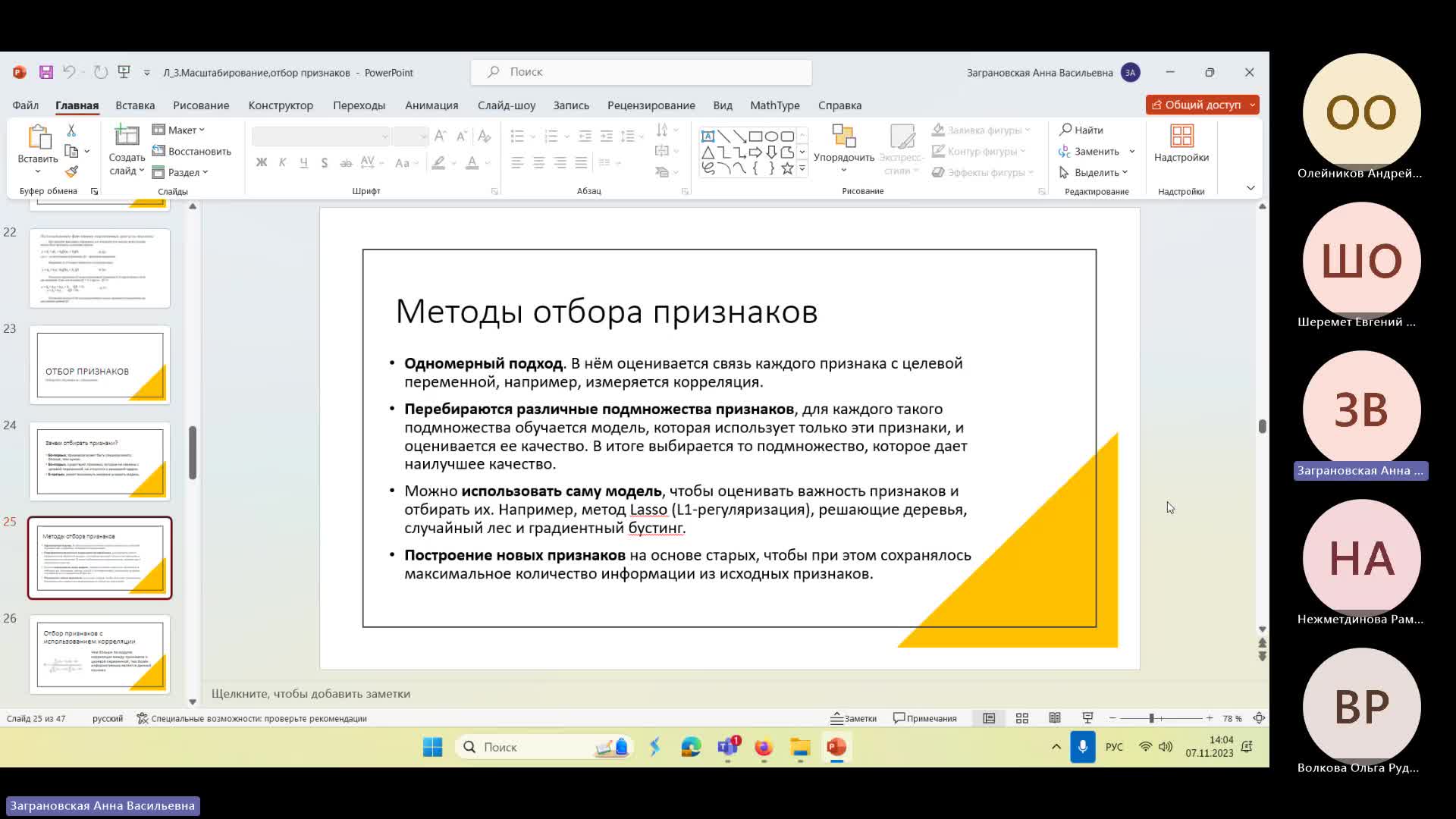Expand the Выделить select dropdown
The height and width of the screenshot is (819, 1456).
pos(1094,172)
